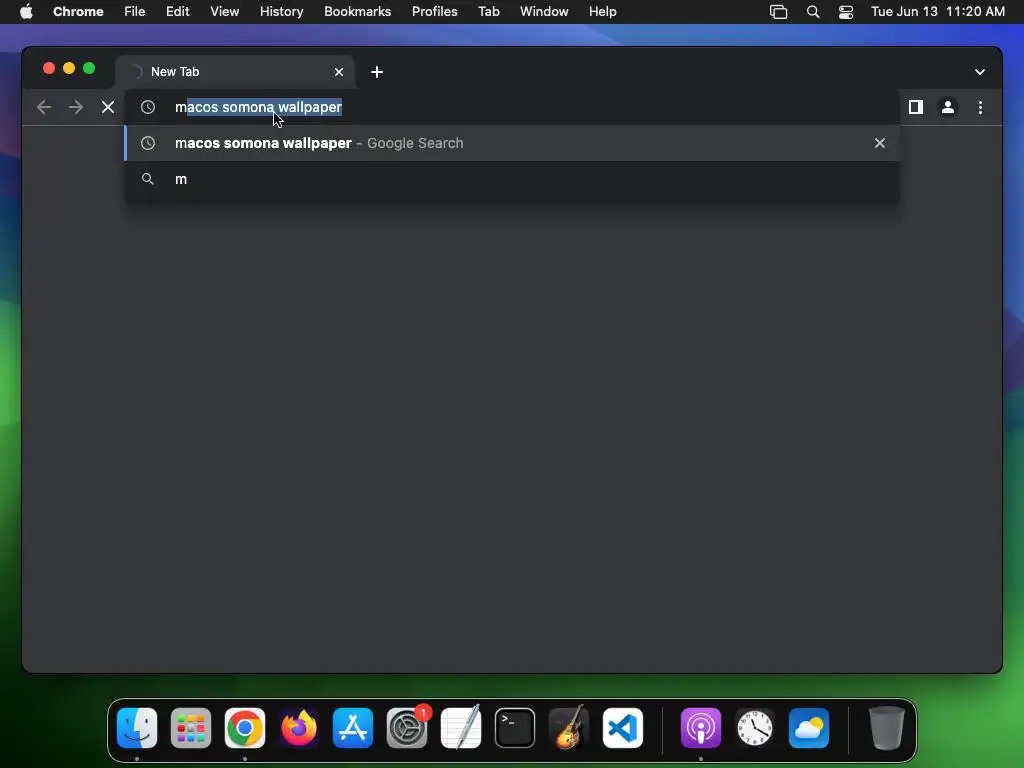
Task: Launch Visual Studio Code from the Dock
Action: pos(623,728)
